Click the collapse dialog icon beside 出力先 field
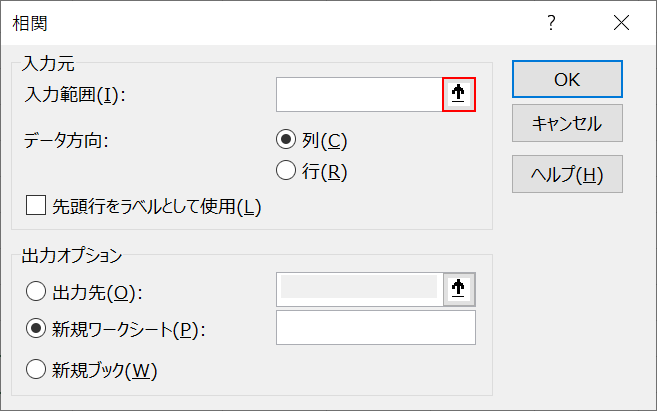657x411 pixels. coord(458,289)
